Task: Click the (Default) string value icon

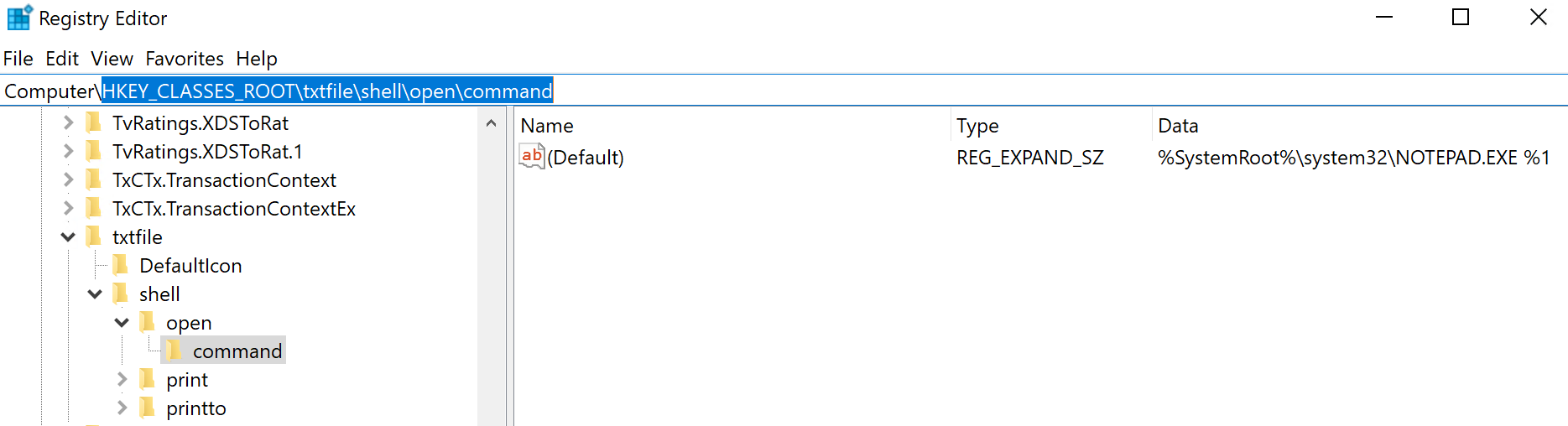Action: [532, 157]
